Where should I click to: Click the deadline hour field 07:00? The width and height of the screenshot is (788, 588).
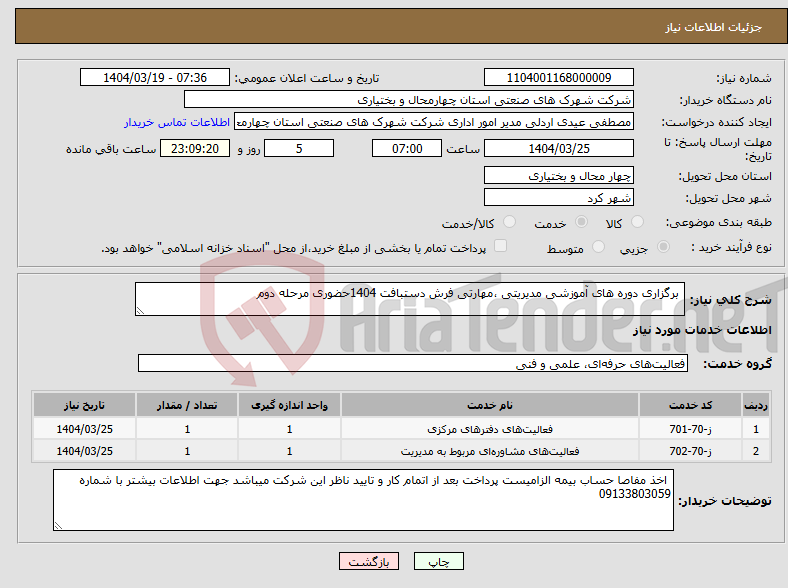pyautogui.click(x=407, y=149)
